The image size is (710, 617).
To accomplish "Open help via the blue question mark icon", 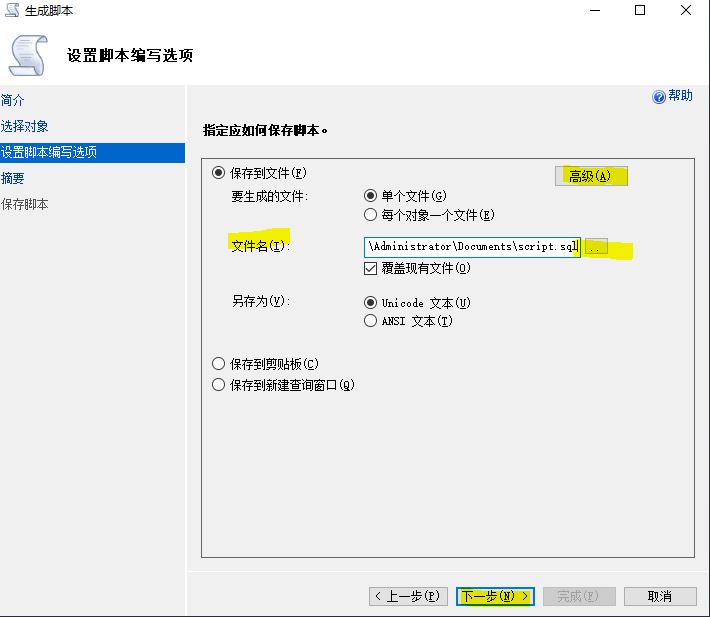I will tap(658, 96).
